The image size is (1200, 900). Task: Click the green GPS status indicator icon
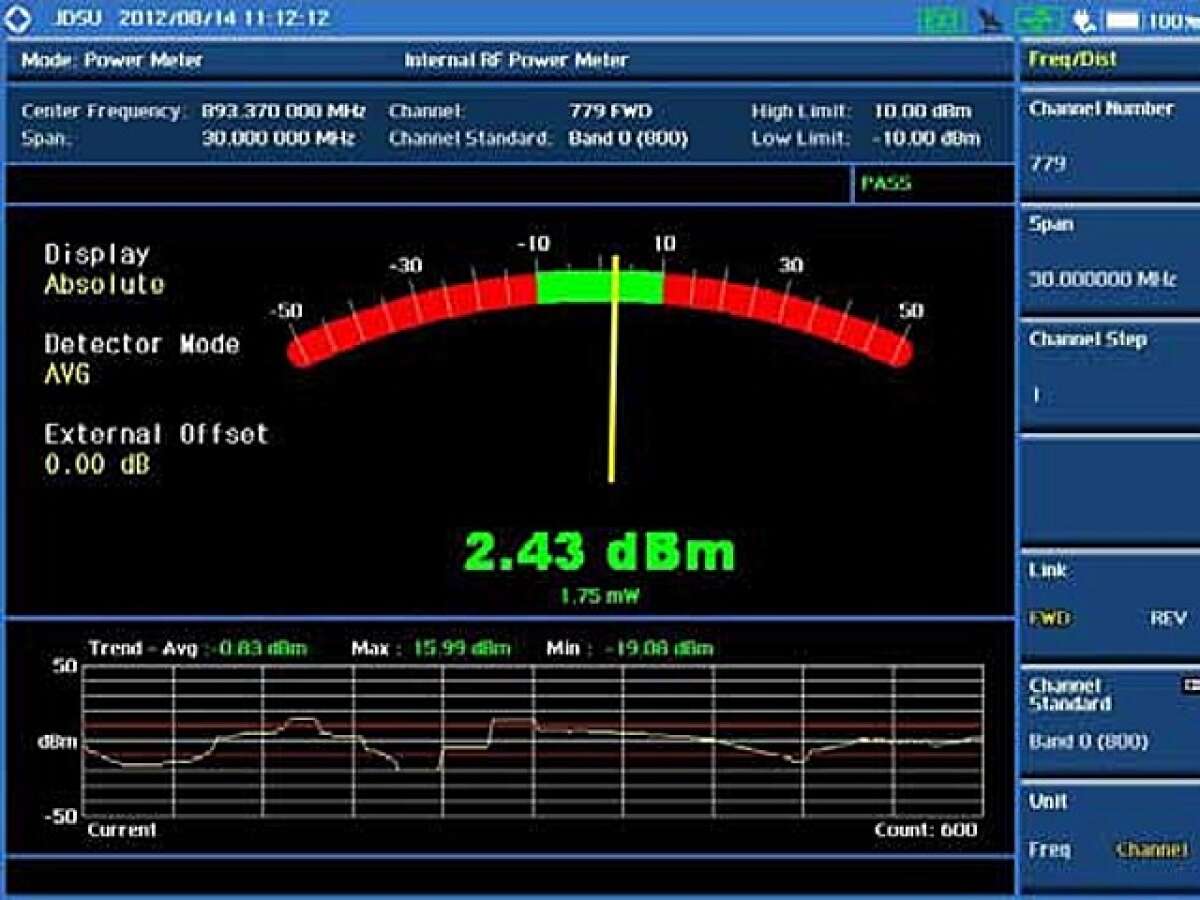(941, 20)
